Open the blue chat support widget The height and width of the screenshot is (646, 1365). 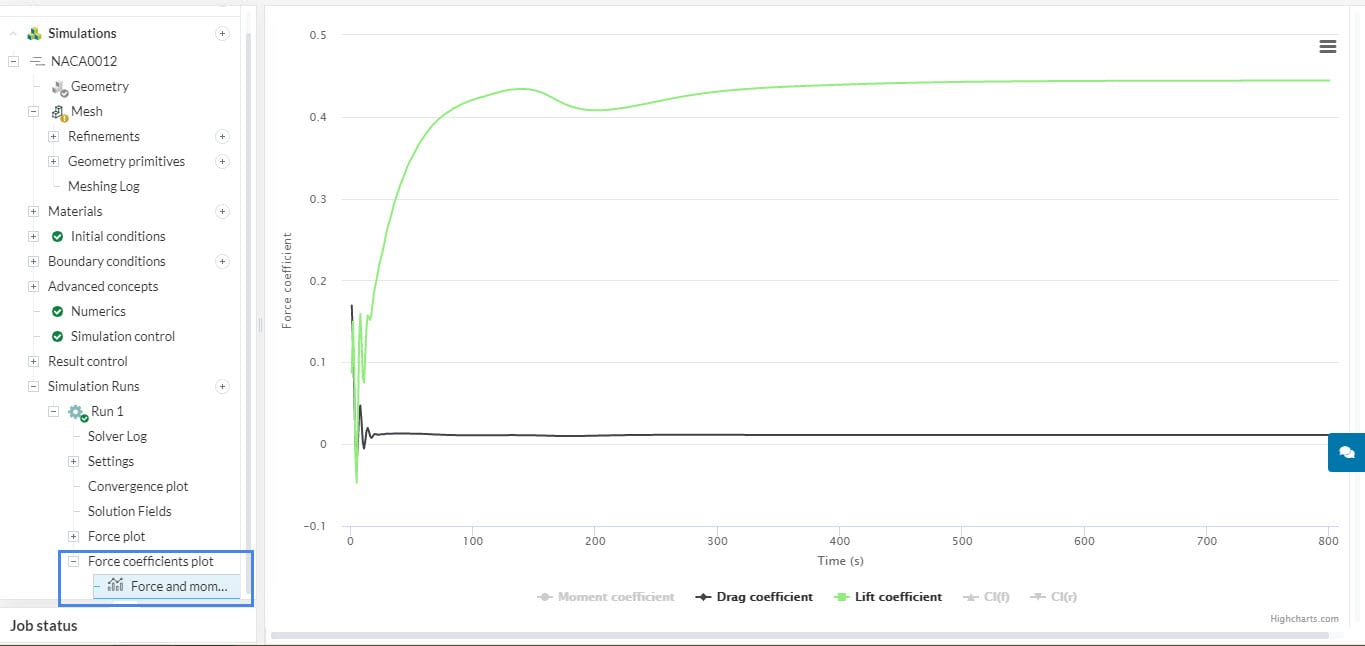point(1346,452)
